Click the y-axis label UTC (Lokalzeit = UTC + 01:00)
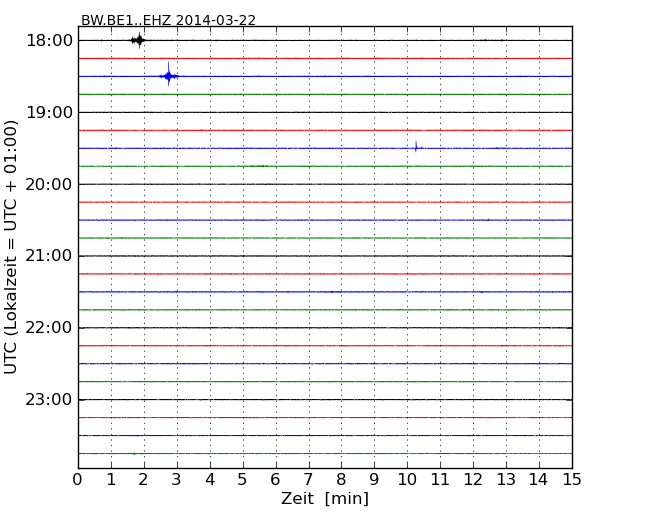Viewport: 650px width, 520px height. tap(11, 247)
